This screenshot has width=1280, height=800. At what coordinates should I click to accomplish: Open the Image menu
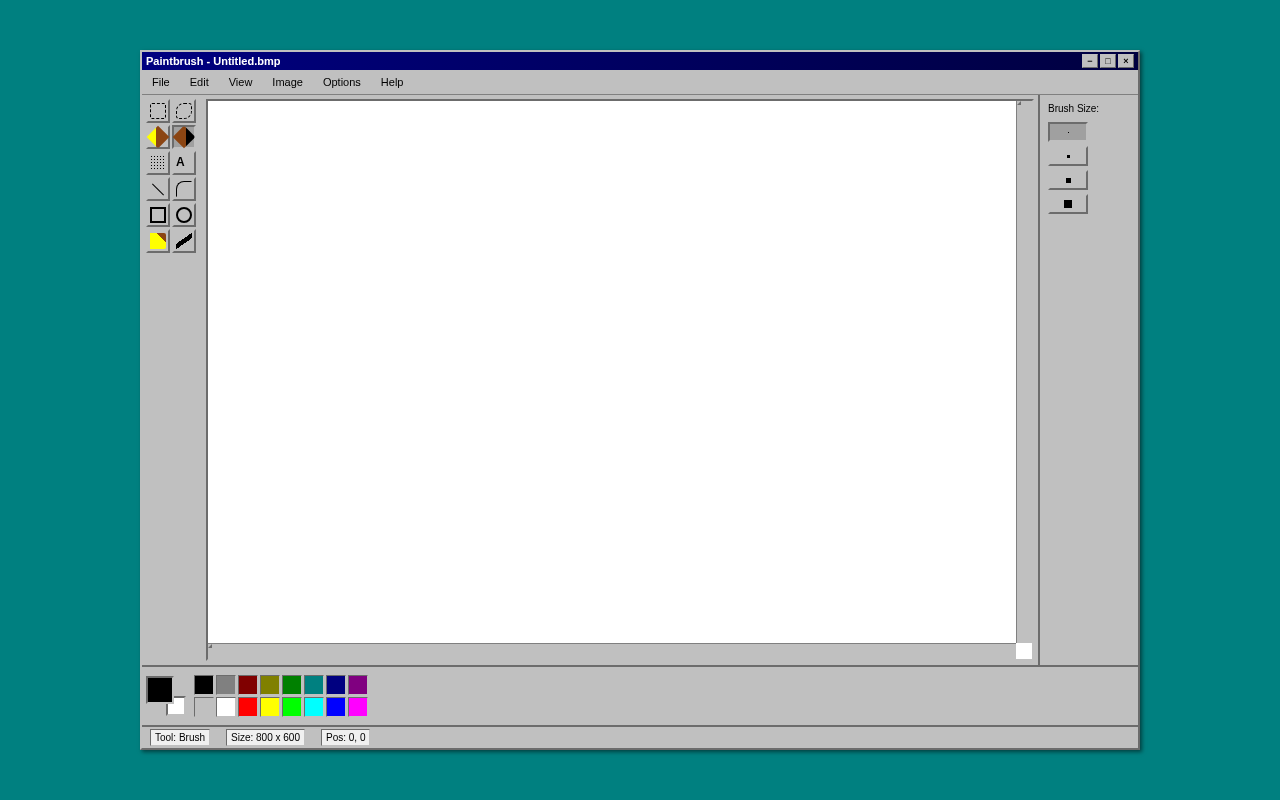(287, 82)
